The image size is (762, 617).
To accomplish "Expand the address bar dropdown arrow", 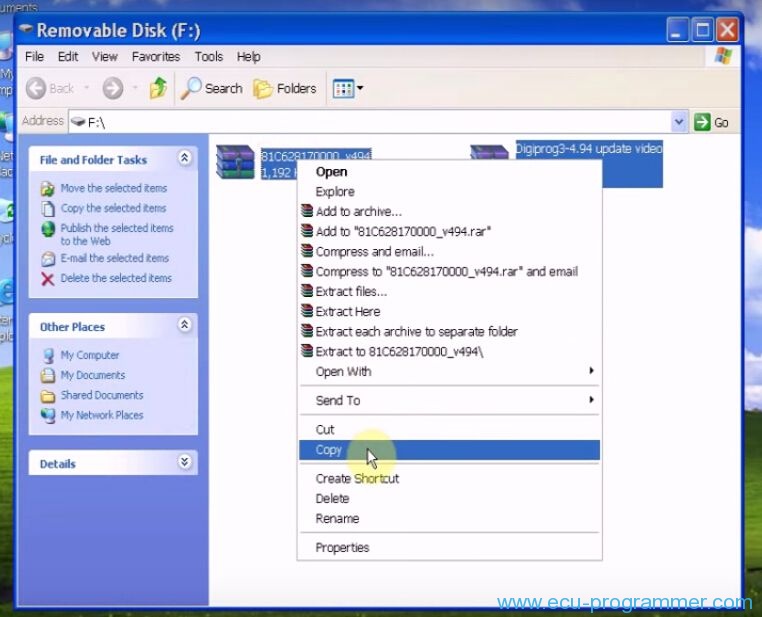I will (680, 121).
